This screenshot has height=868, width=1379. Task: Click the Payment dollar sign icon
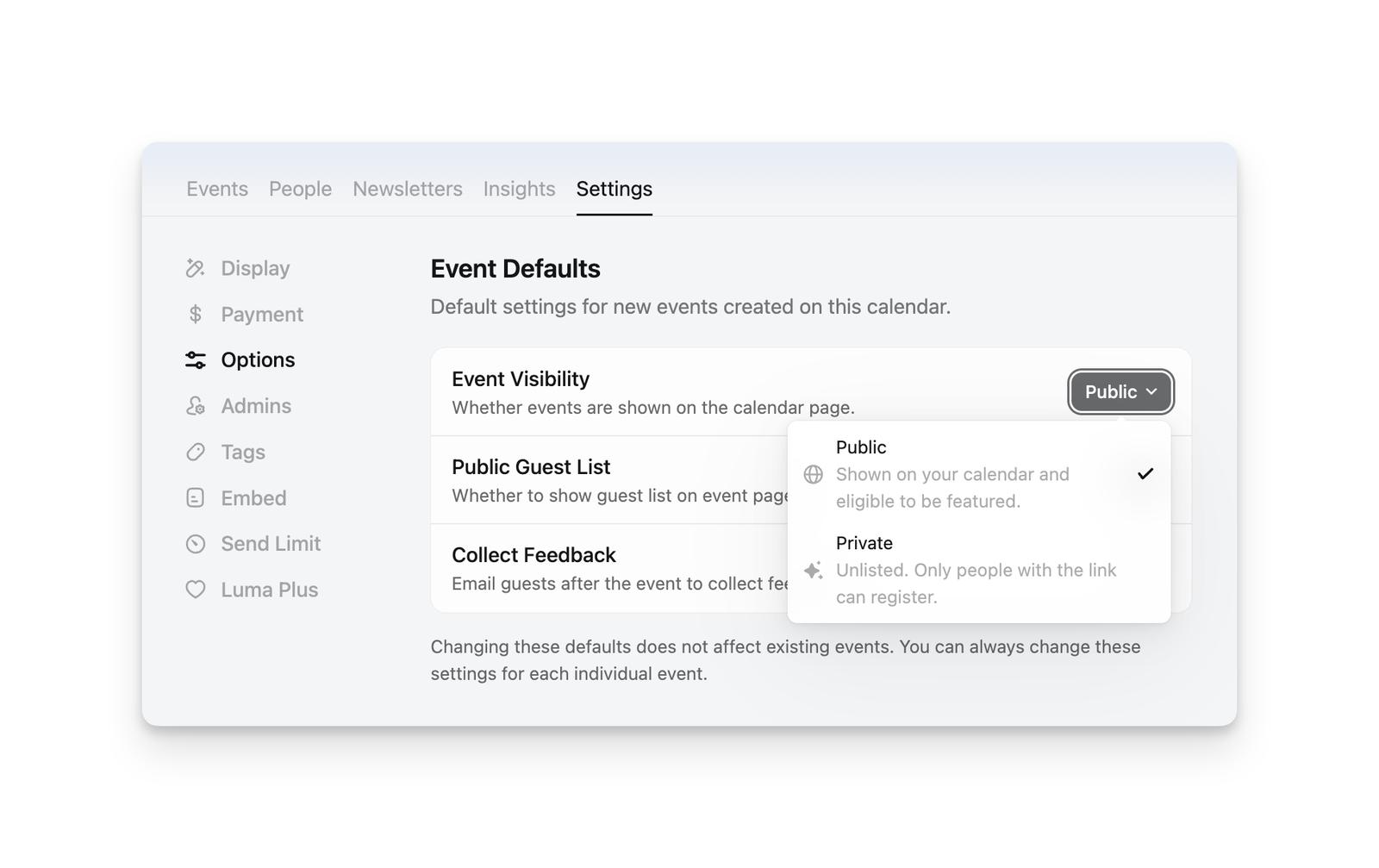point(196,315)
